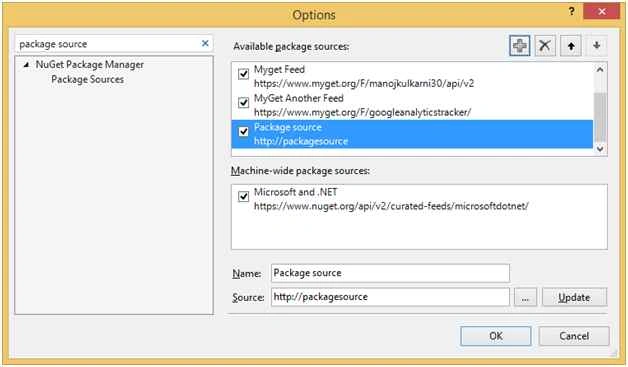The width and height of the screenshot is (628, 367).
Task: Confirm changes with OK button
Action: pos(495,336)
